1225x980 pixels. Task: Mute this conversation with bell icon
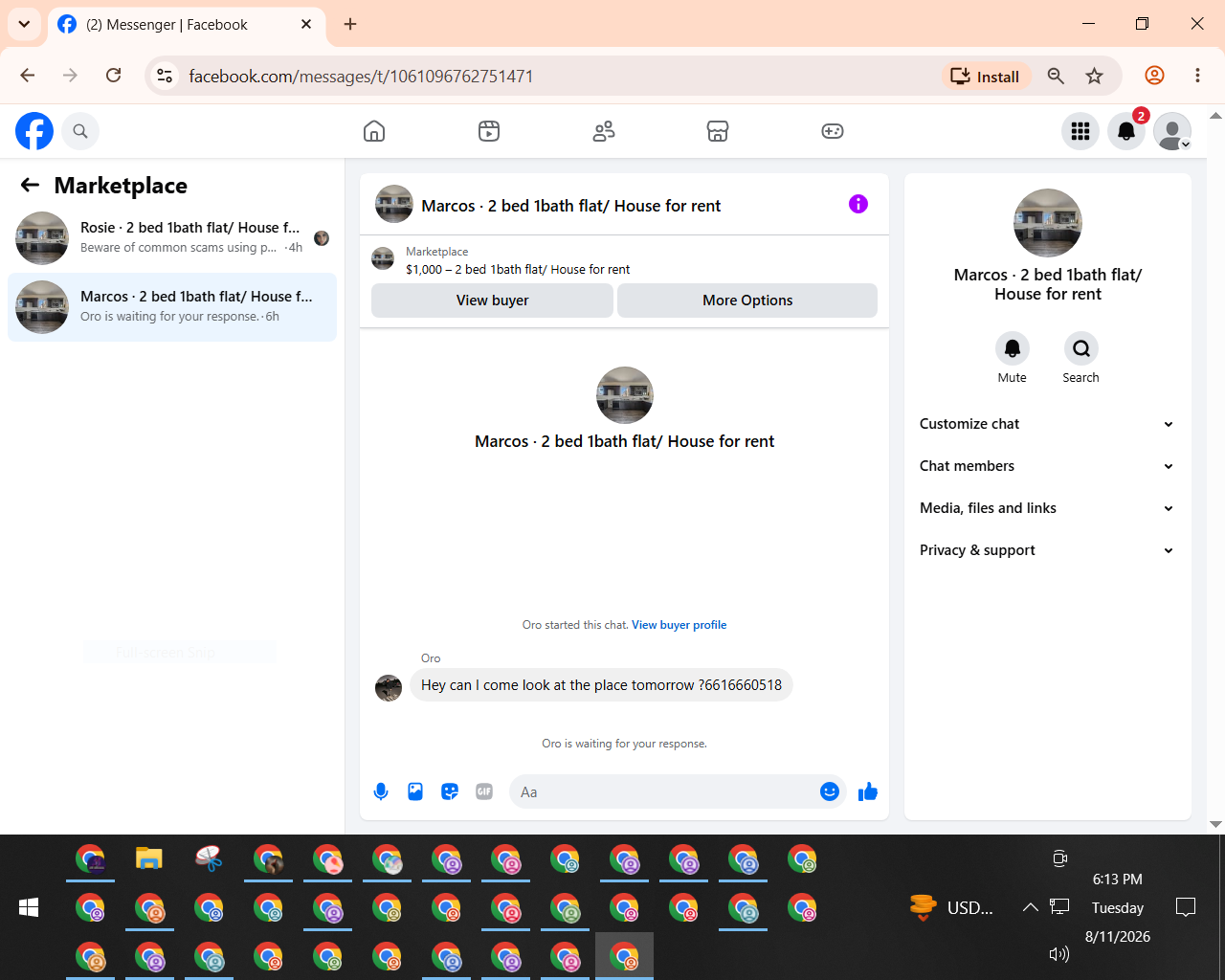point(1013,348)
